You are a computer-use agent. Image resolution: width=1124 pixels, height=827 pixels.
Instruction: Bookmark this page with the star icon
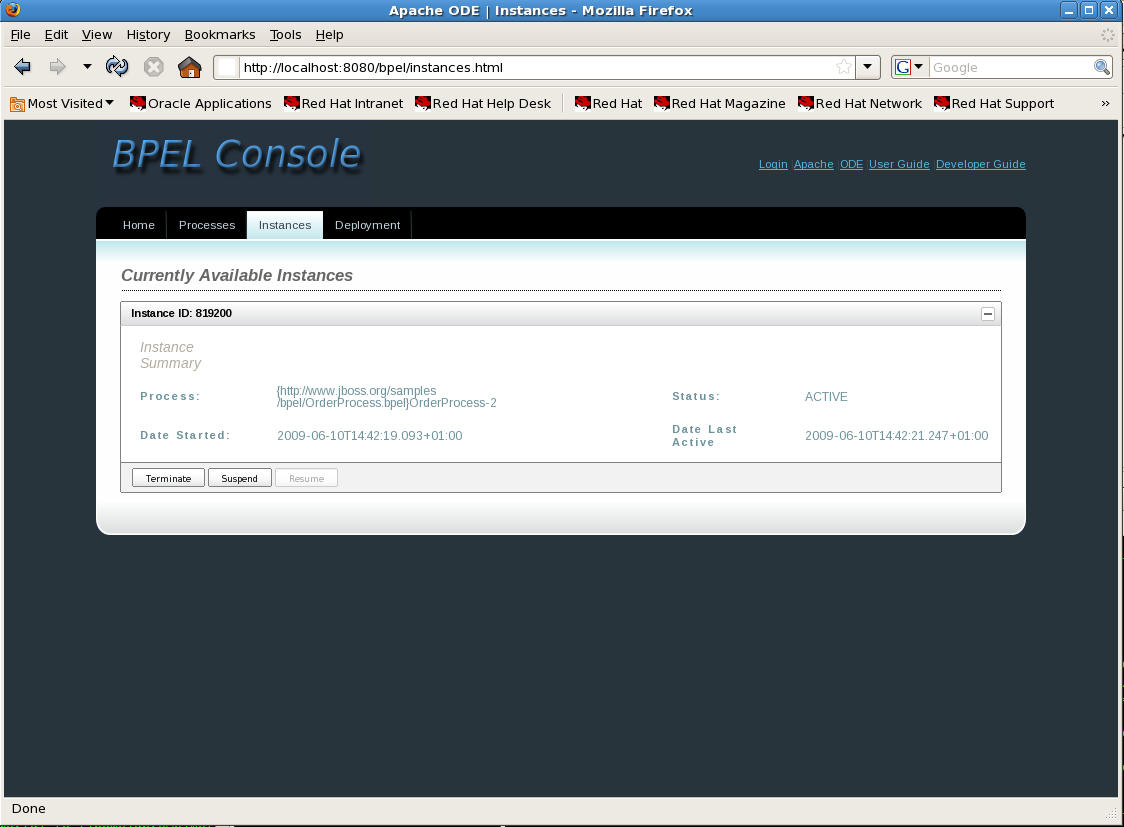[x=844, y=67]
